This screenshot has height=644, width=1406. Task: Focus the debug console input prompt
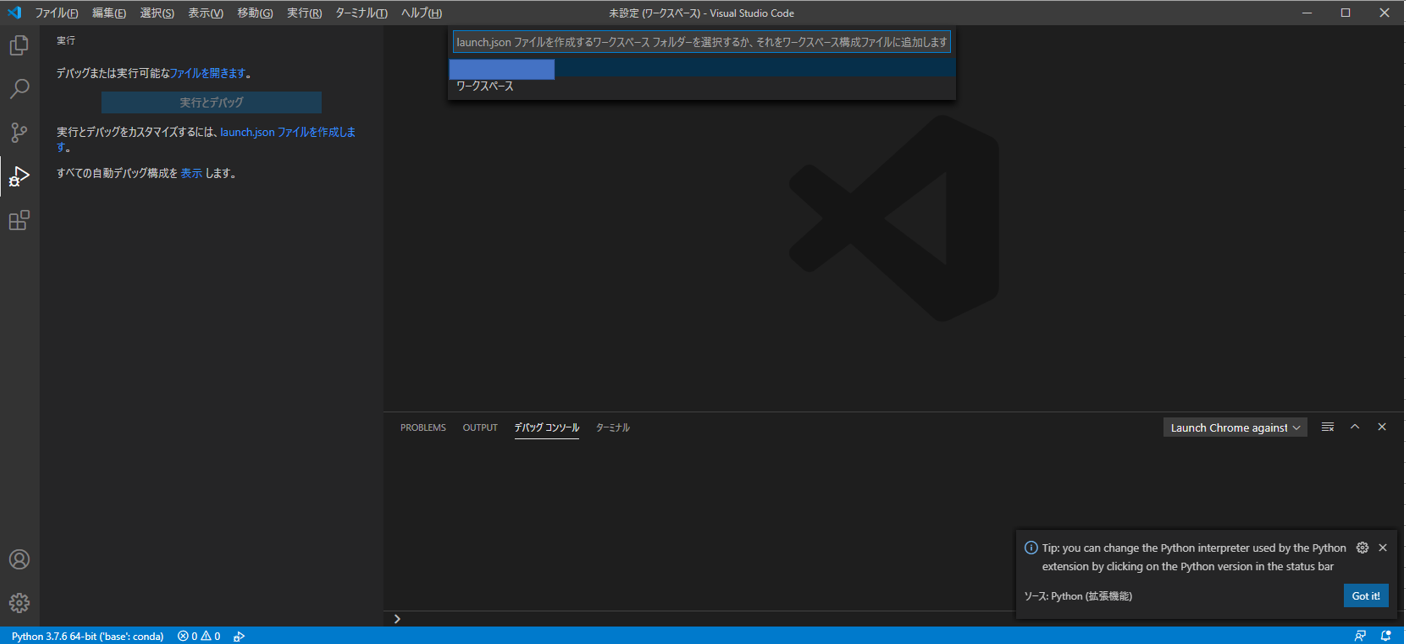coord(895,619)
